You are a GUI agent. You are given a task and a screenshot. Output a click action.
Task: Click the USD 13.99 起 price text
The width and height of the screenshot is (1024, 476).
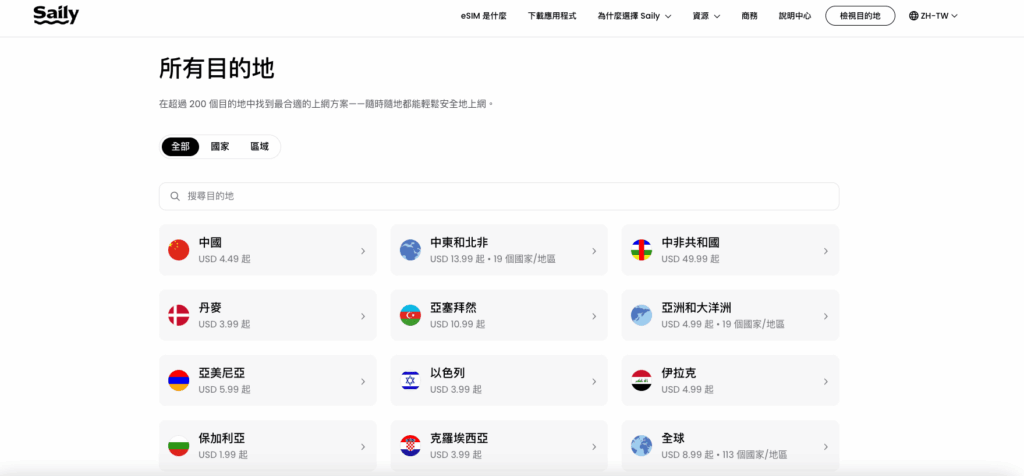pos(457,259)
